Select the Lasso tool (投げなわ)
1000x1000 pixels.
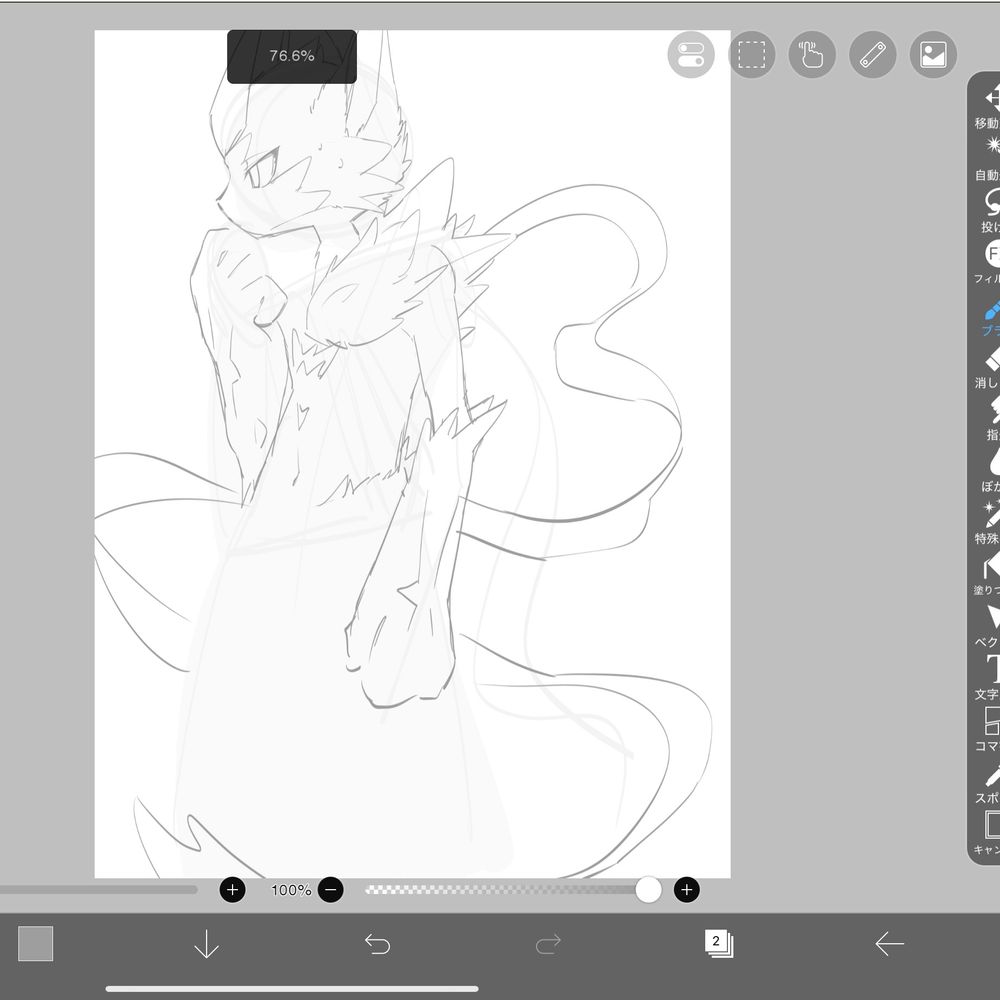point(989,210)
